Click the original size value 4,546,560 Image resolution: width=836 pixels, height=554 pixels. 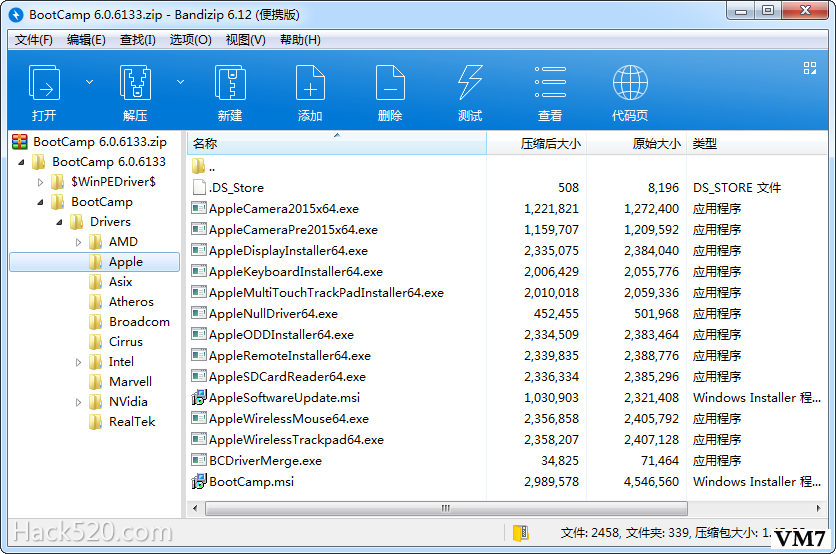point(652,481)
